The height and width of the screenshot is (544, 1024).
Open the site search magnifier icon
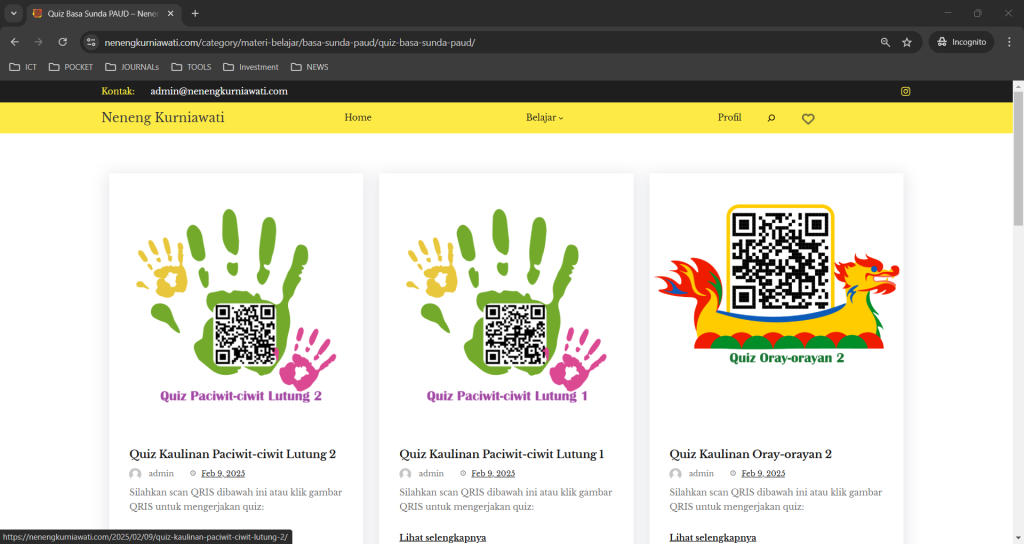[x=771, y=118]
